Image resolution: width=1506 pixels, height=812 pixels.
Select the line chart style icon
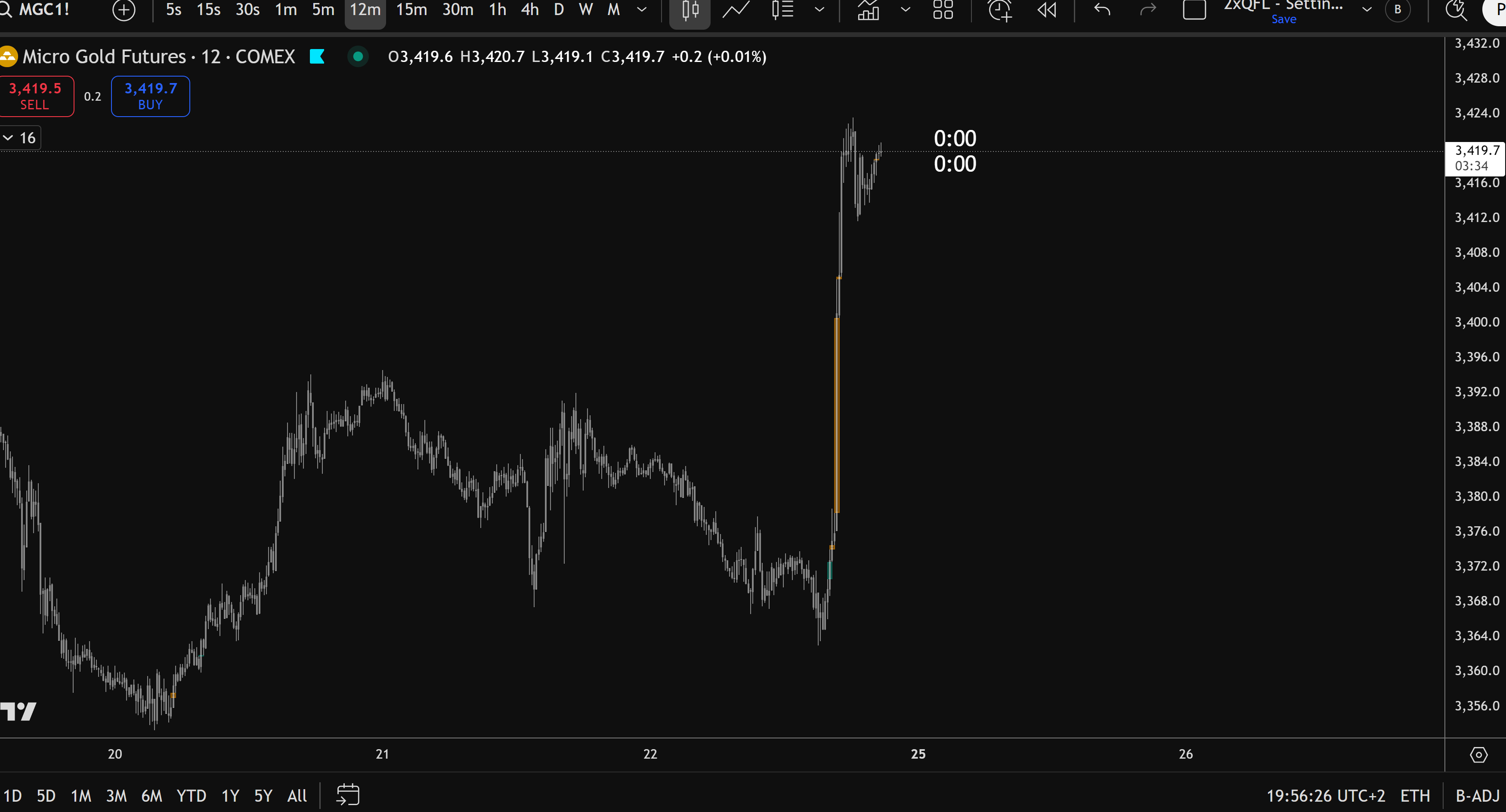pyautogui.click(x=736, y=10)
